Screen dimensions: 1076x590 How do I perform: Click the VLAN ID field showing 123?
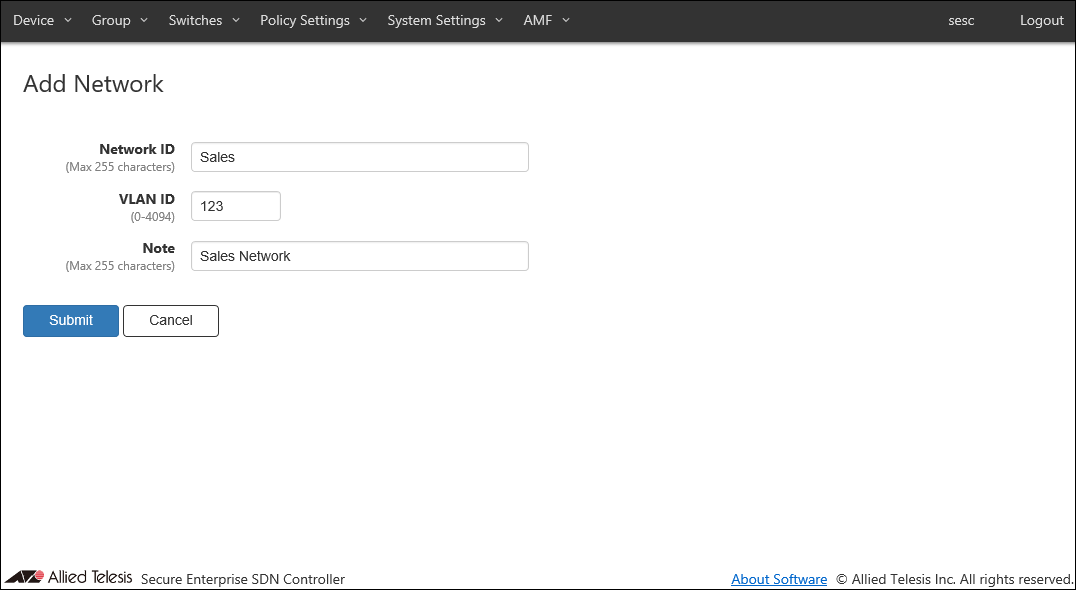(x=235, y=206)
